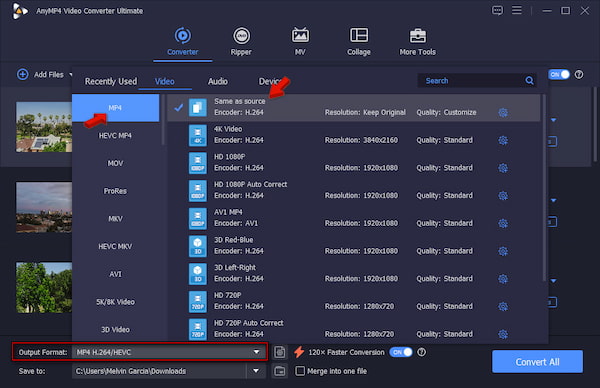Open settings gear for 4K Video
Image resolution: width=600 pixels, height=388 pixels.
pyautogui.click(x=503, y=140)
